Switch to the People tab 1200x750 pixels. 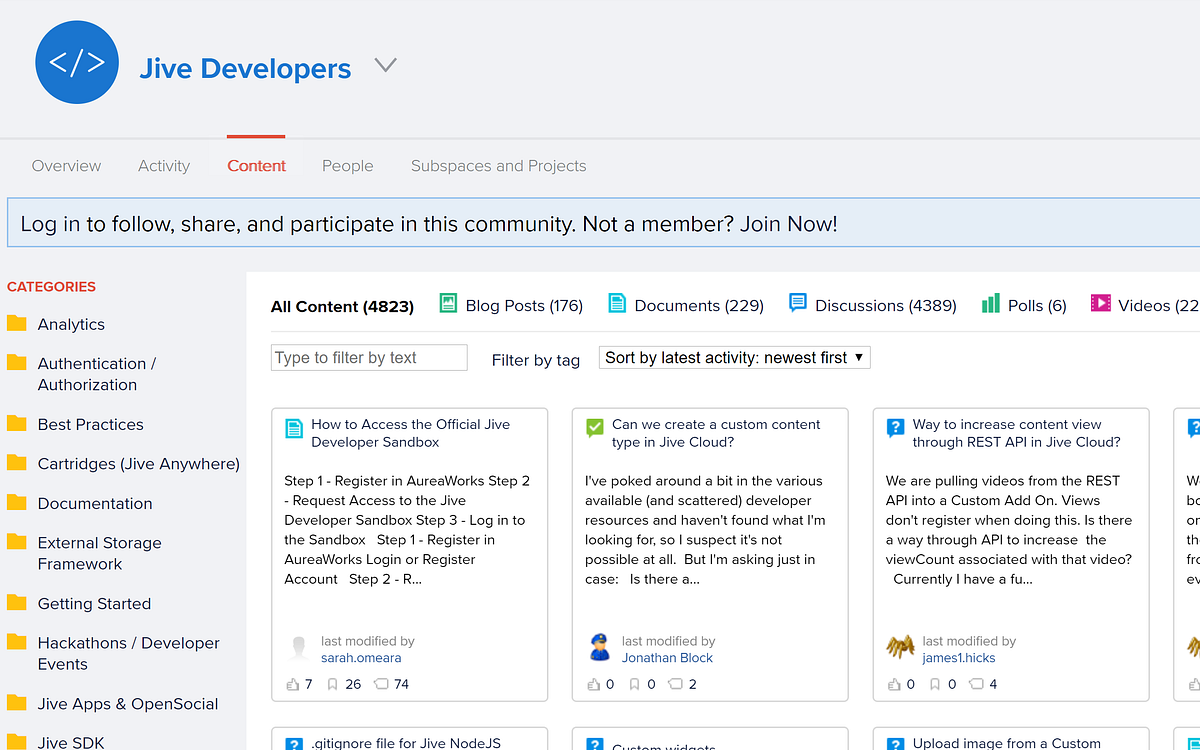click(x=347, y=166)
